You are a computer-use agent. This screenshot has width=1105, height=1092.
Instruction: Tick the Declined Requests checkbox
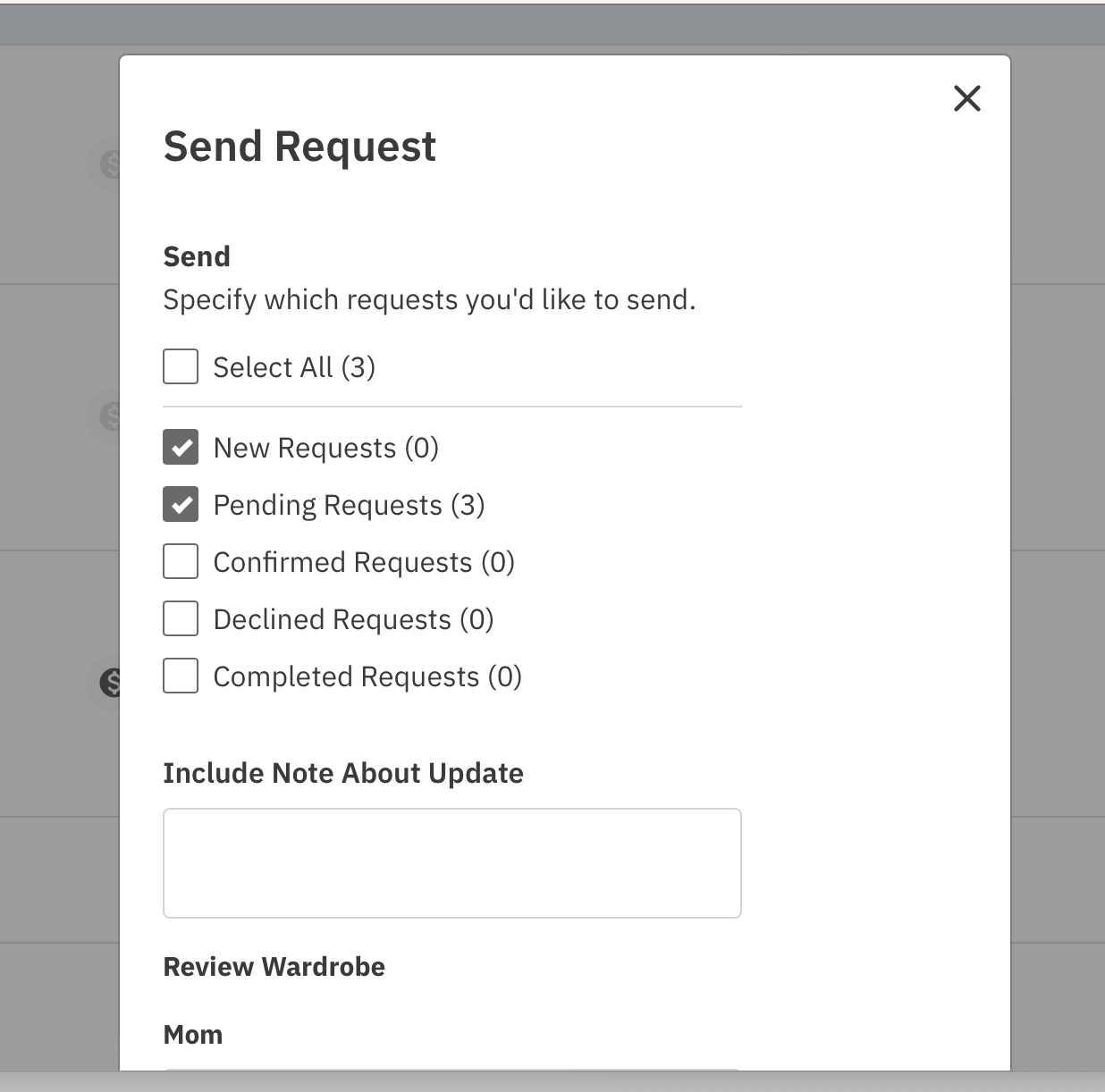[x=181, y=618]
